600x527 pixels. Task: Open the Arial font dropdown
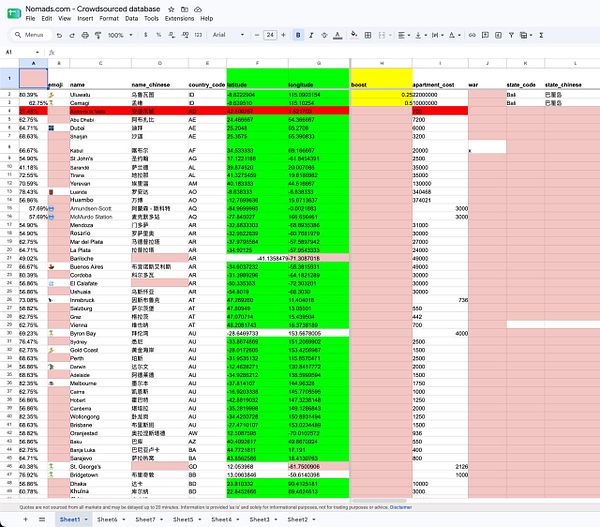(x=228, y=35)
